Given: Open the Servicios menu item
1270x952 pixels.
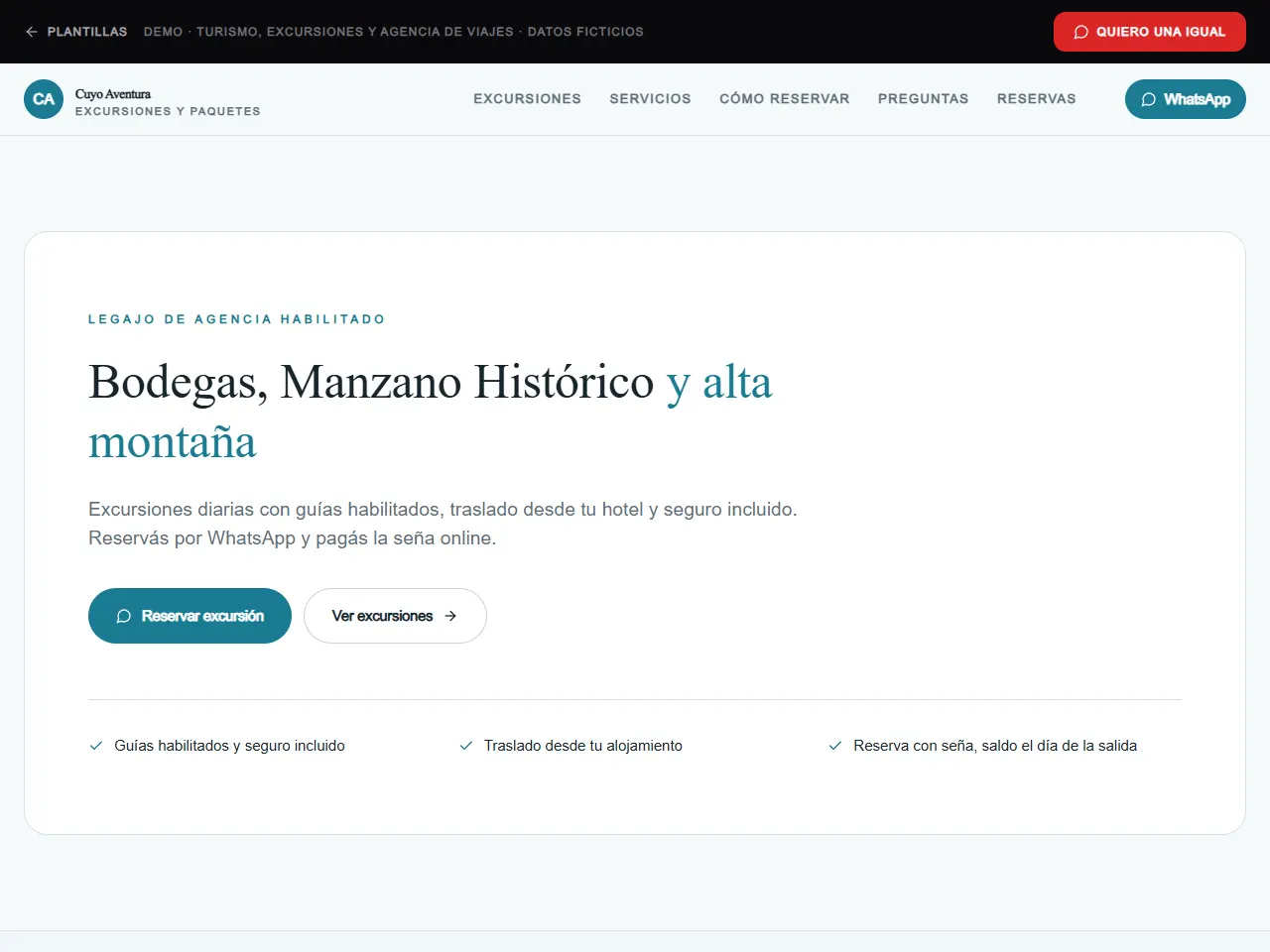Looking at the screenshot, I should [x=650, y=99].
